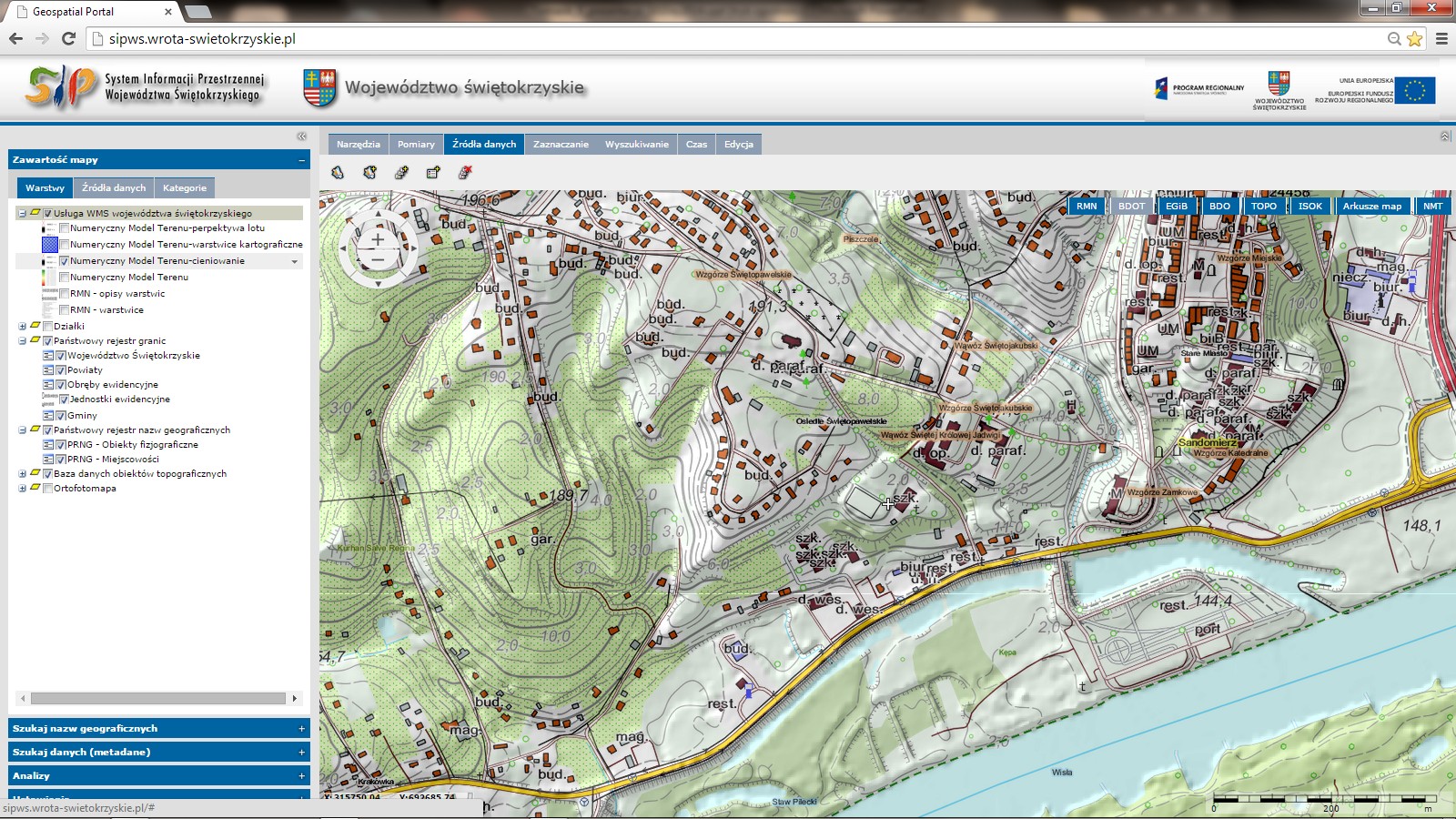
Task: Enable Numeryczny Model Terenu-perpektywa lotu layer
Action: (64, 228)
